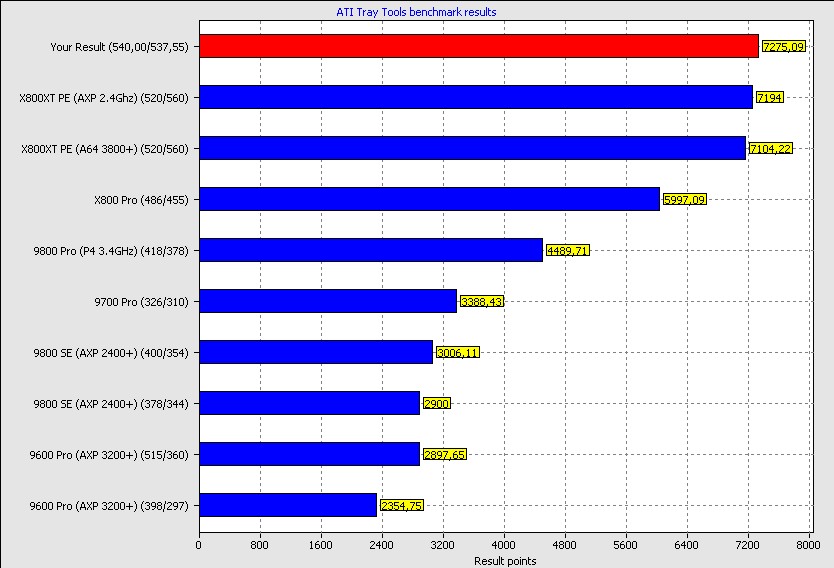The image size is (834, 568).
Task: Click the 800 axis tick label
Action: point(260,545)
